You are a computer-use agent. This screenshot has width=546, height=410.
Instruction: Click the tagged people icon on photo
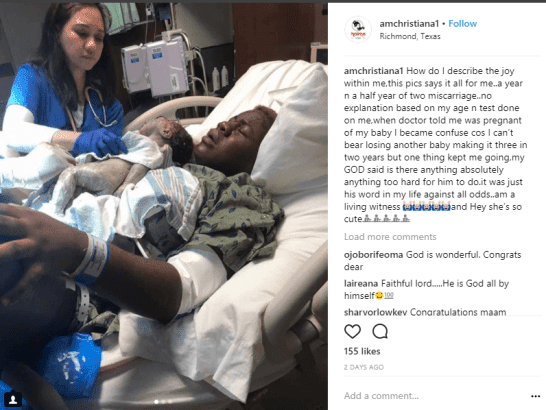(13, 399)
